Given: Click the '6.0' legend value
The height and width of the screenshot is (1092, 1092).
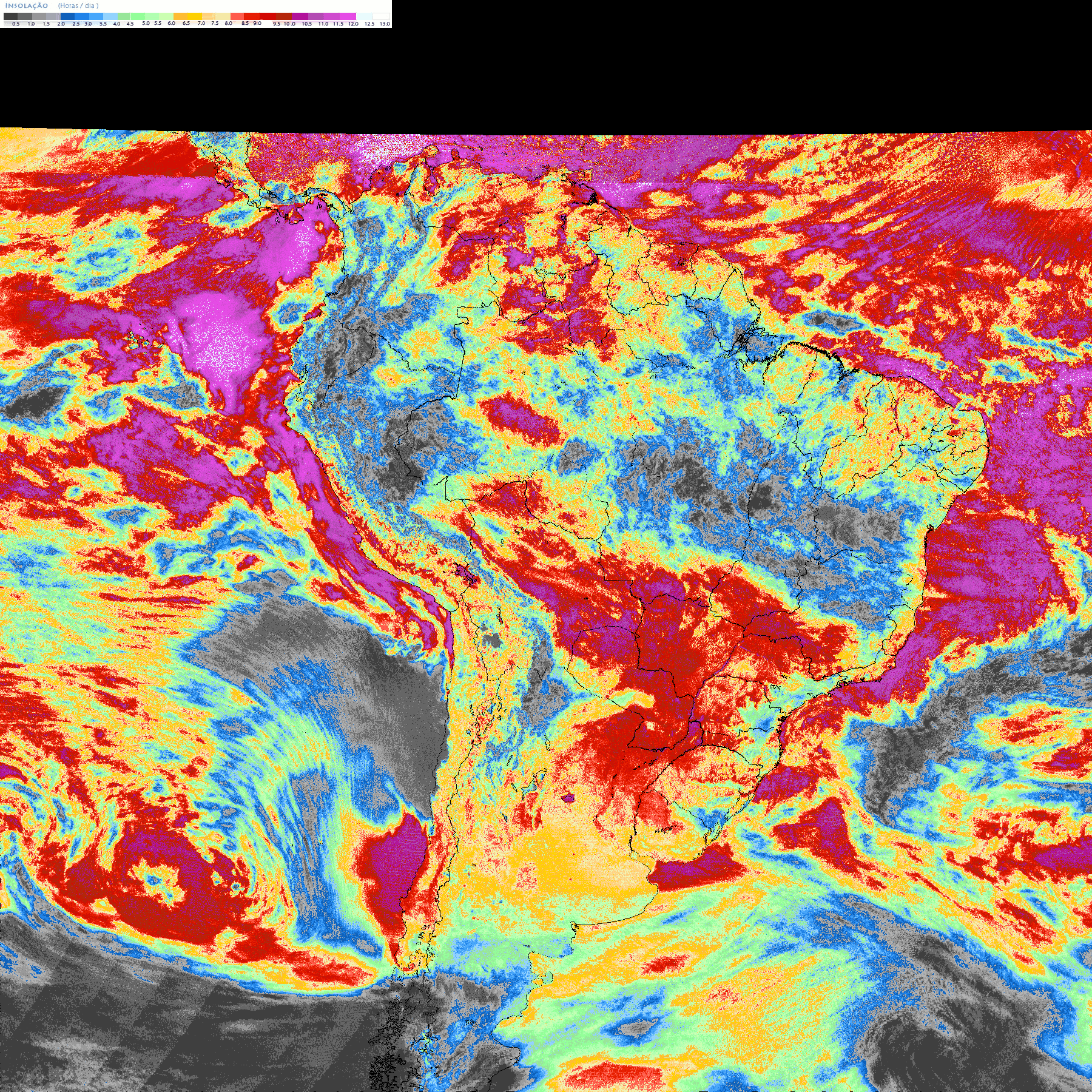Looking at the screenshot, I should [x=171, y=24].
